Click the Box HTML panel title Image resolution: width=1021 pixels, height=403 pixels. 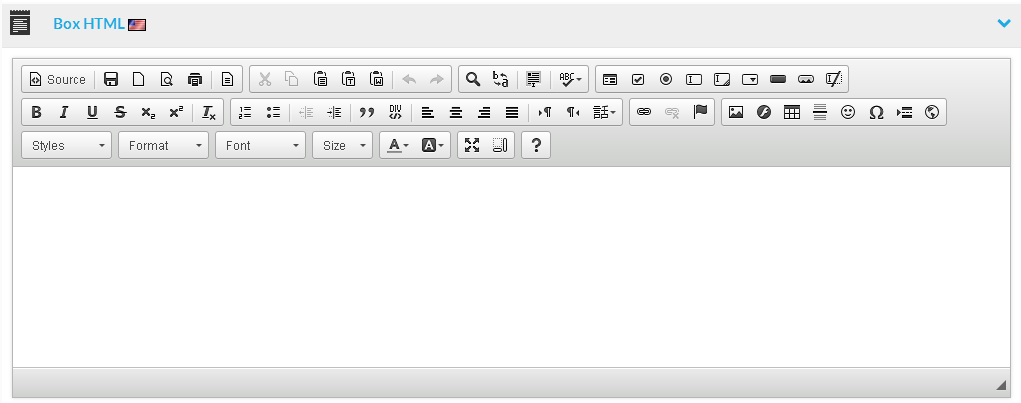click(x=88, y=23)
